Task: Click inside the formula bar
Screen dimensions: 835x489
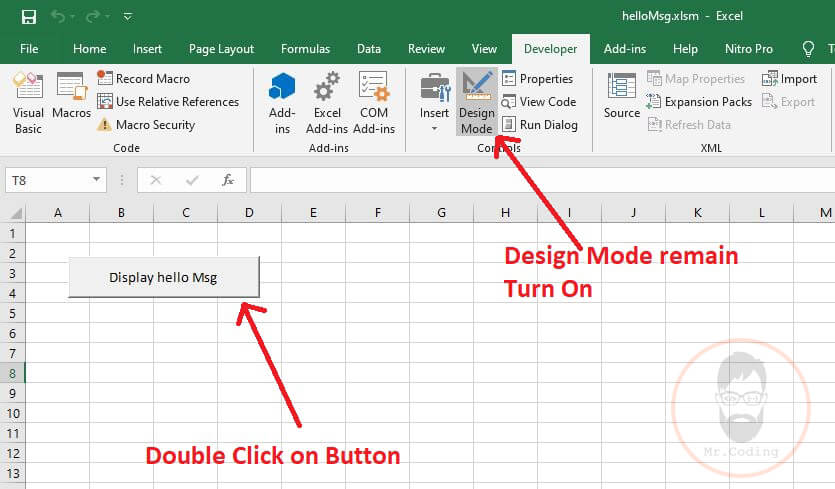Action: (542, 181)
